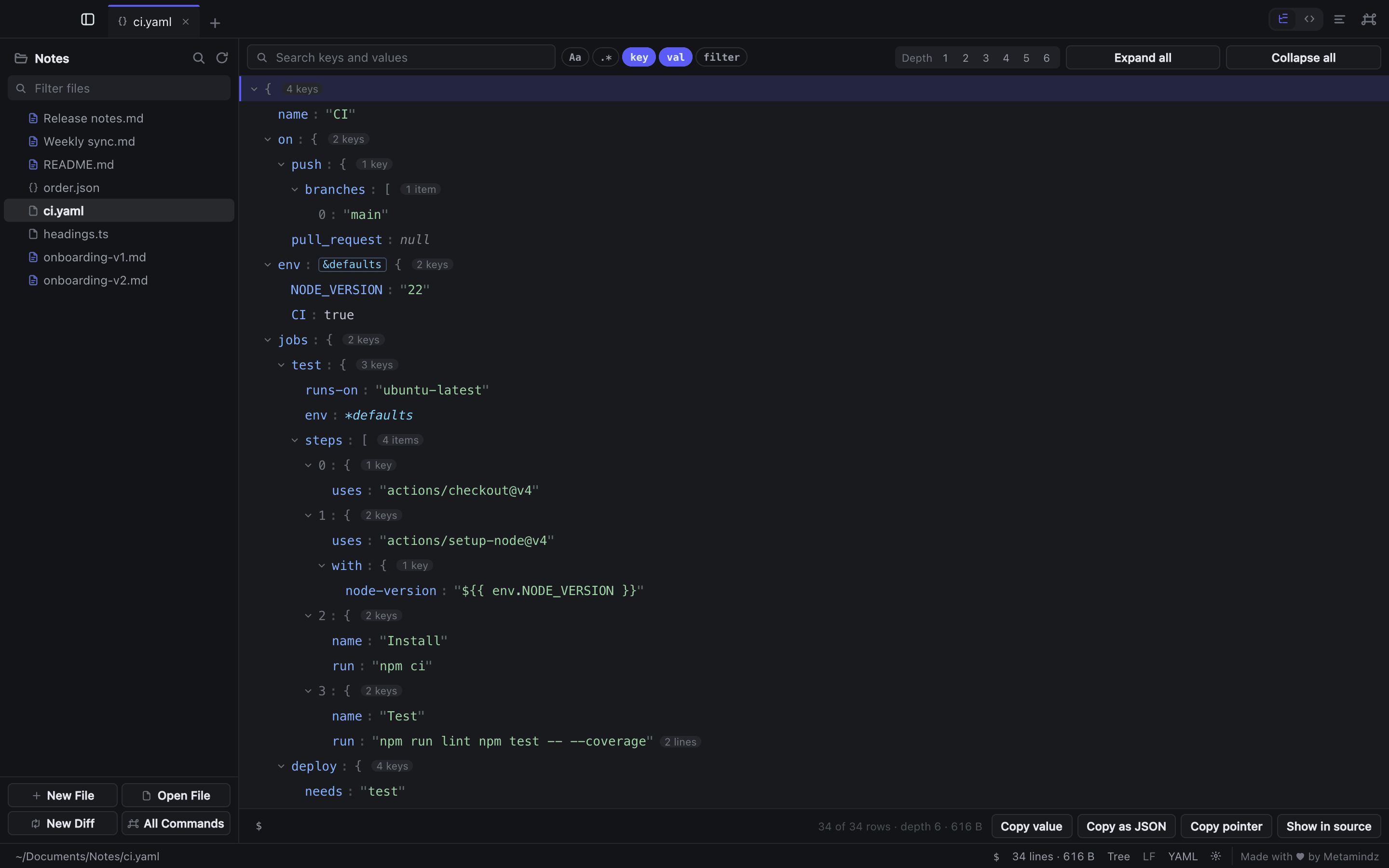Toggle filter mode
This screenshot has width=1389, height=868.
(x=722, y=57)
